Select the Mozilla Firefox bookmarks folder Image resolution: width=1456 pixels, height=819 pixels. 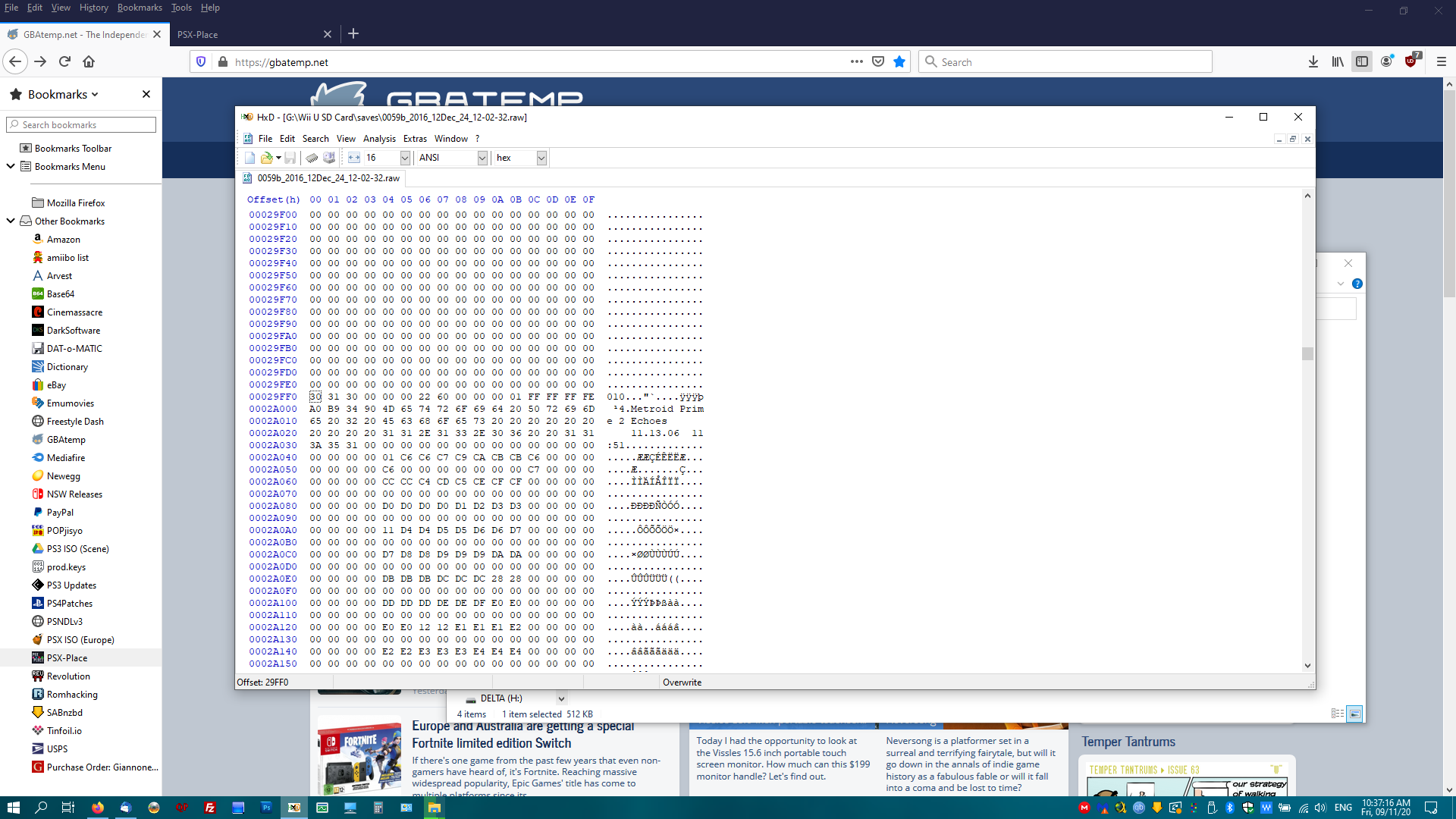76,203
